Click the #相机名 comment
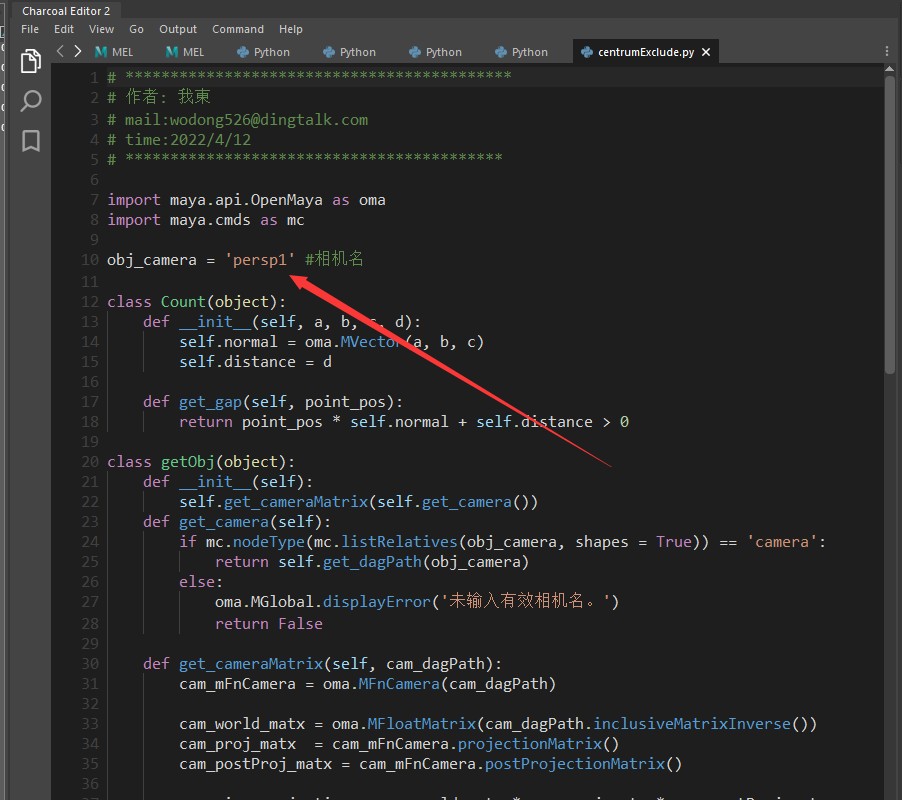902x800 pixels. pyautogui.click(x=334, y=259)
